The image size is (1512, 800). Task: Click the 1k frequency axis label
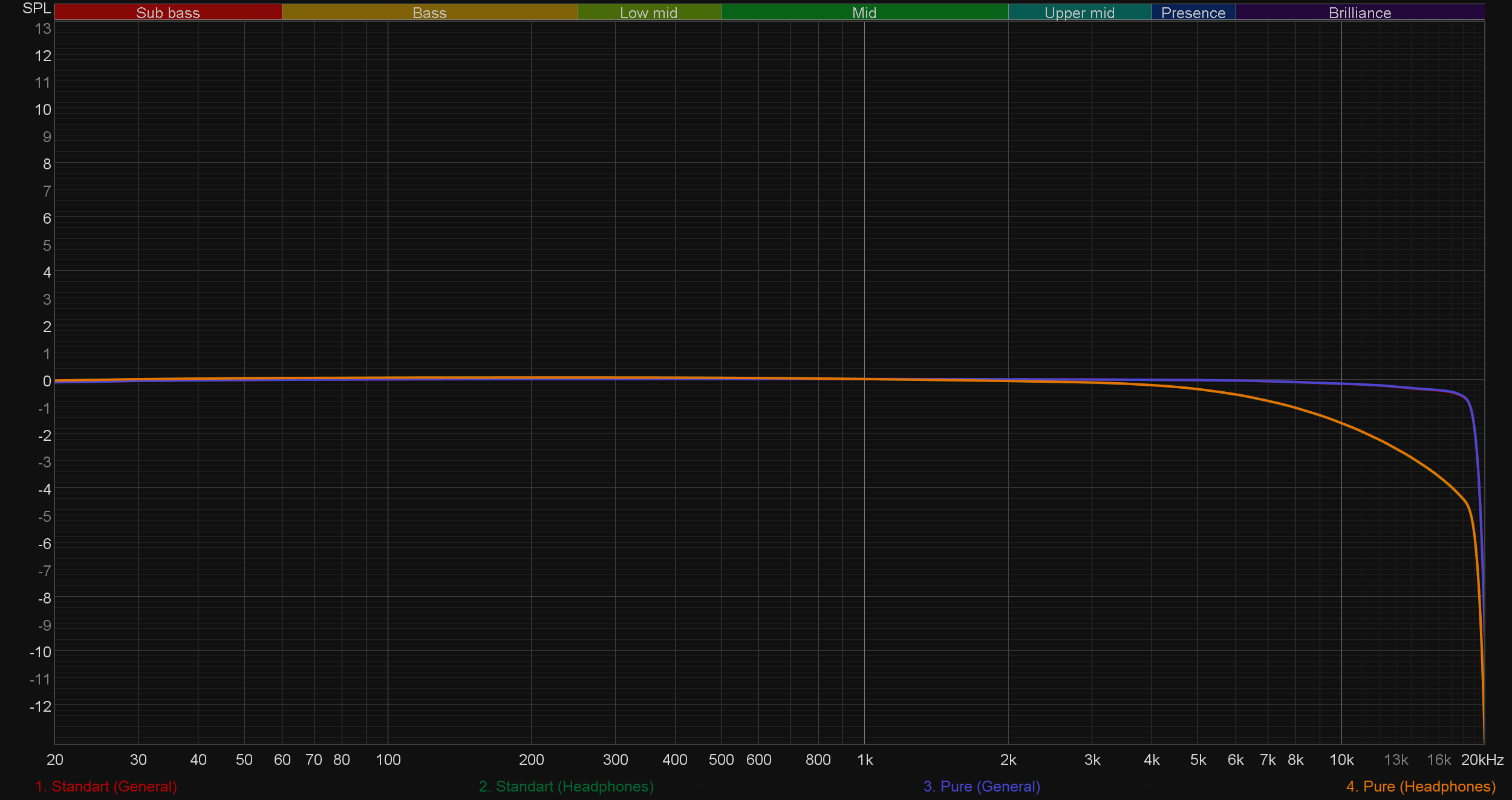(865, 759)
